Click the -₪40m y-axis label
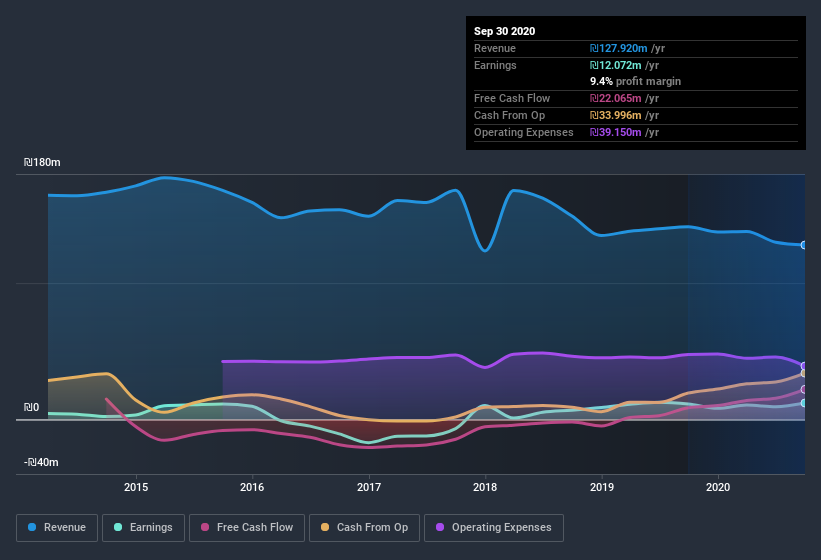Viewport: 821px width, 560px height. tap(41, 462)
